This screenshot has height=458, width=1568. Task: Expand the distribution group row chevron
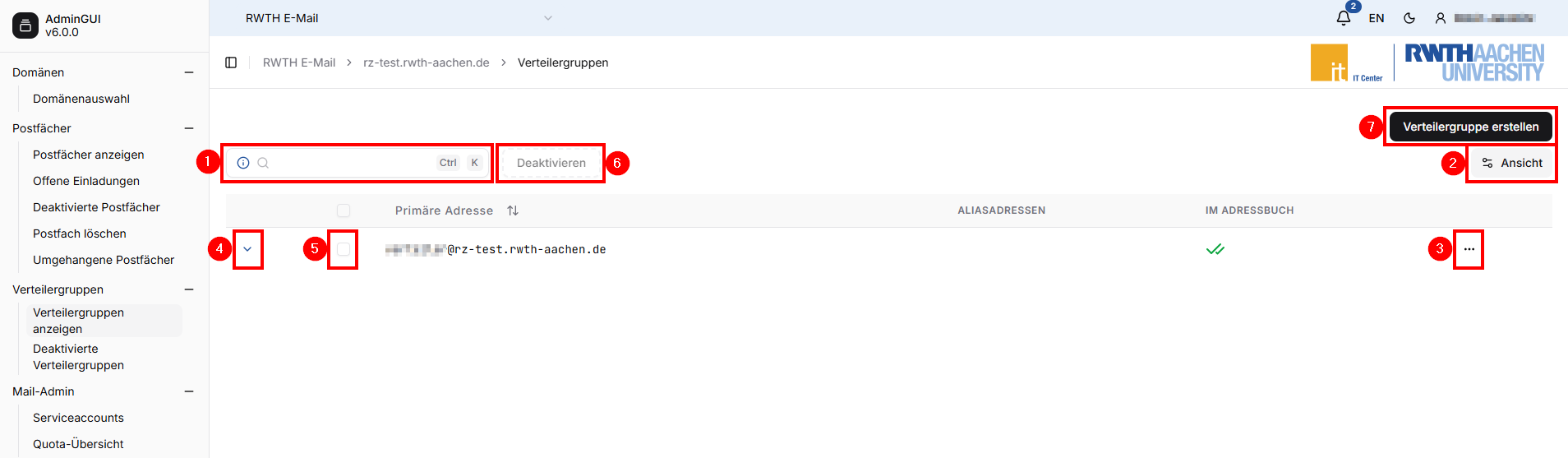(247, 249)
